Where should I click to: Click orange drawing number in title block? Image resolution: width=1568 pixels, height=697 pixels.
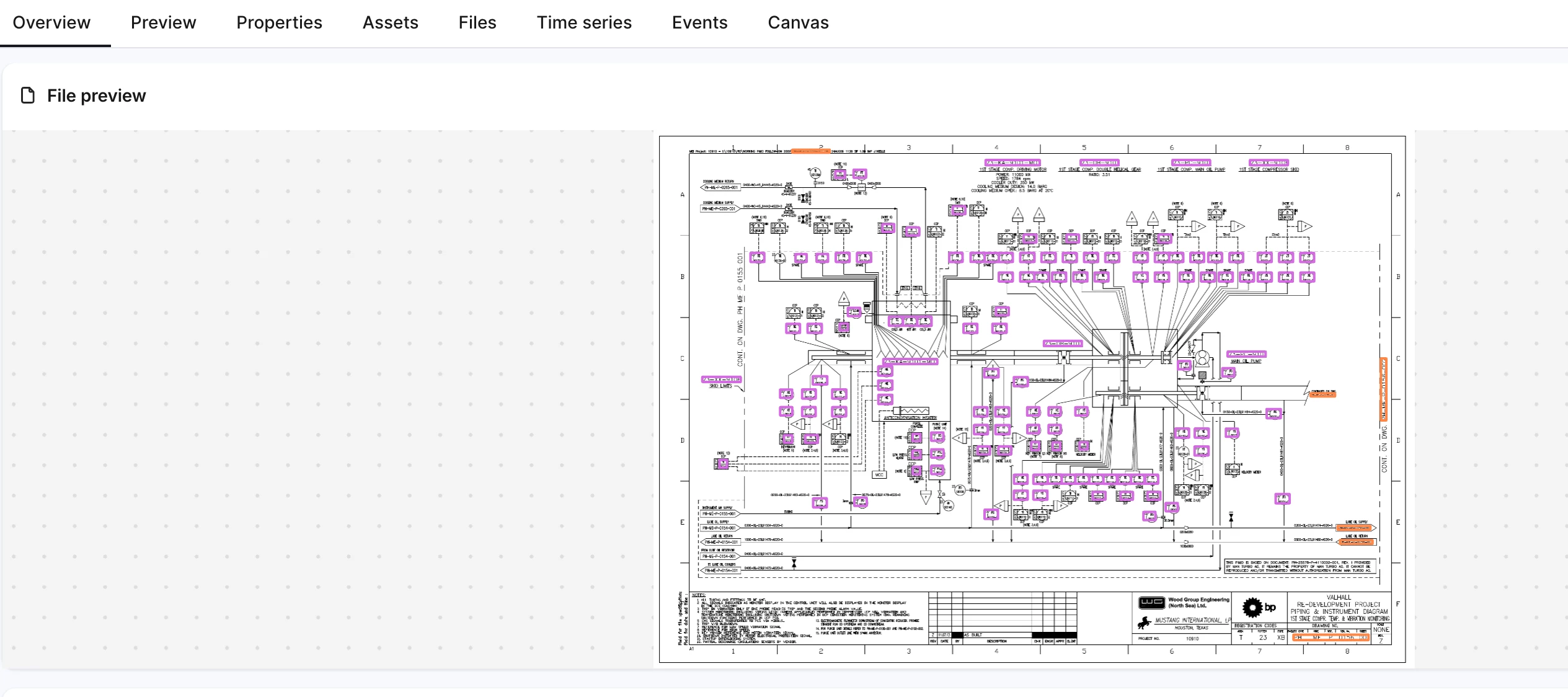tap(1331, 637)
